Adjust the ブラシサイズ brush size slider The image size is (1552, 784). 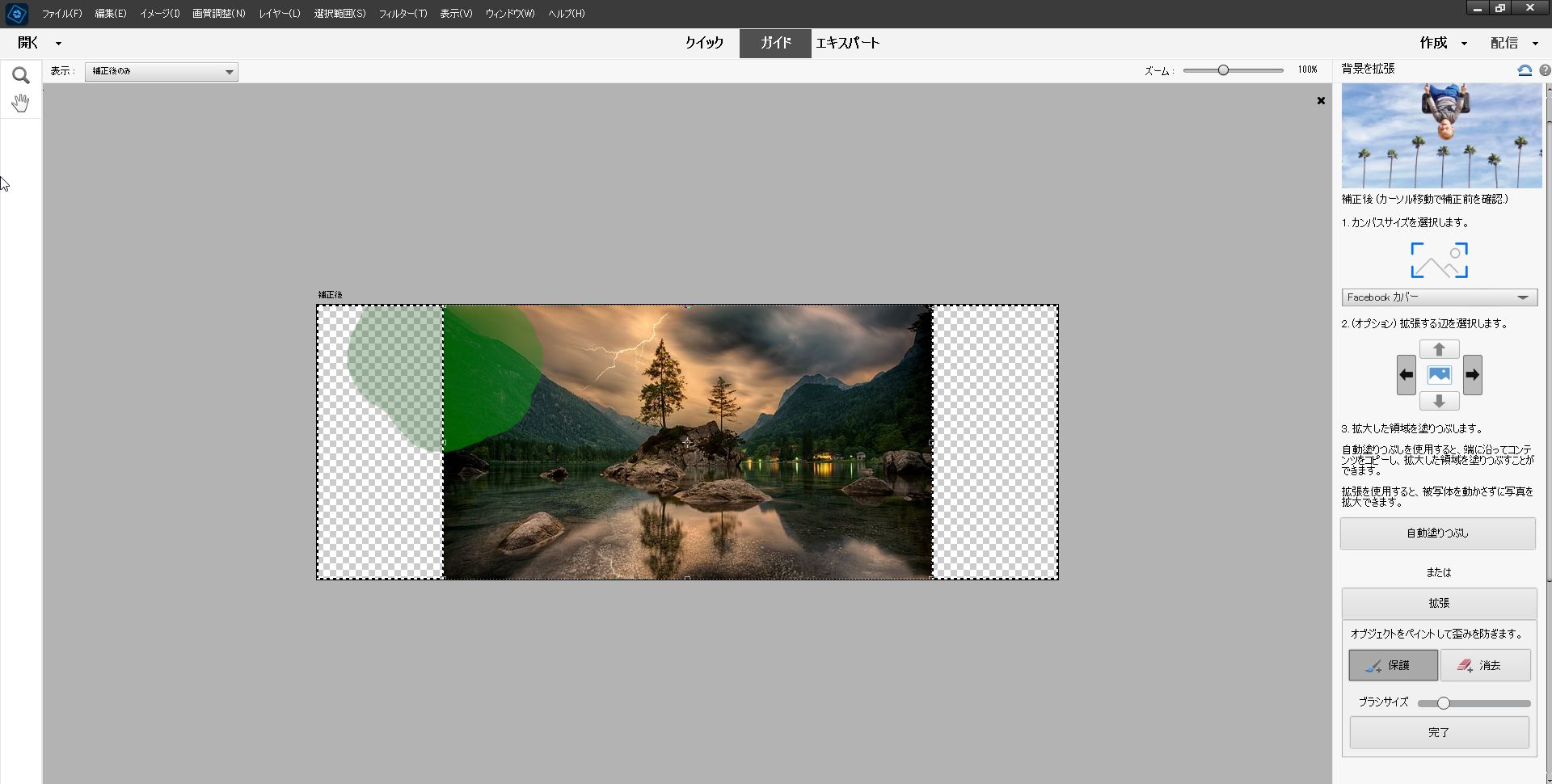(1443, 703)
